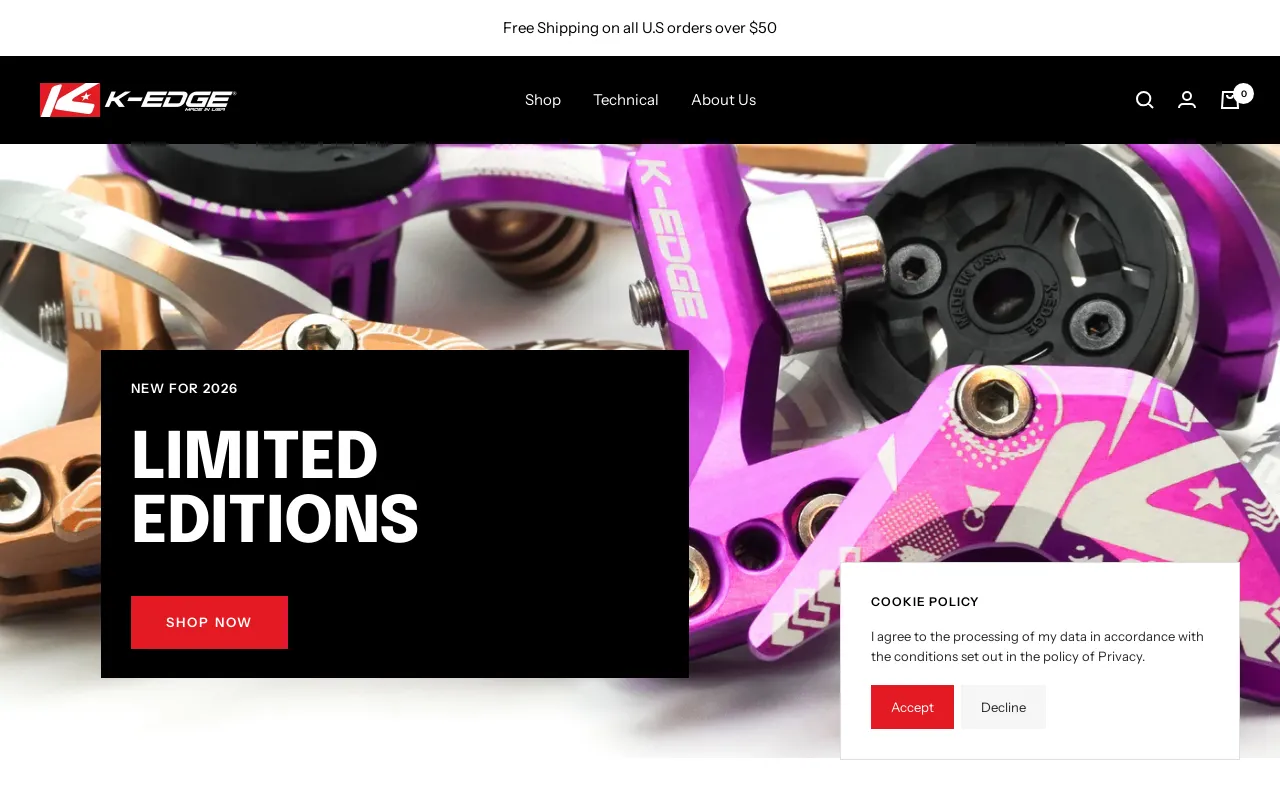Click the COOKIE POLICY heading

(x=925, y=601)
